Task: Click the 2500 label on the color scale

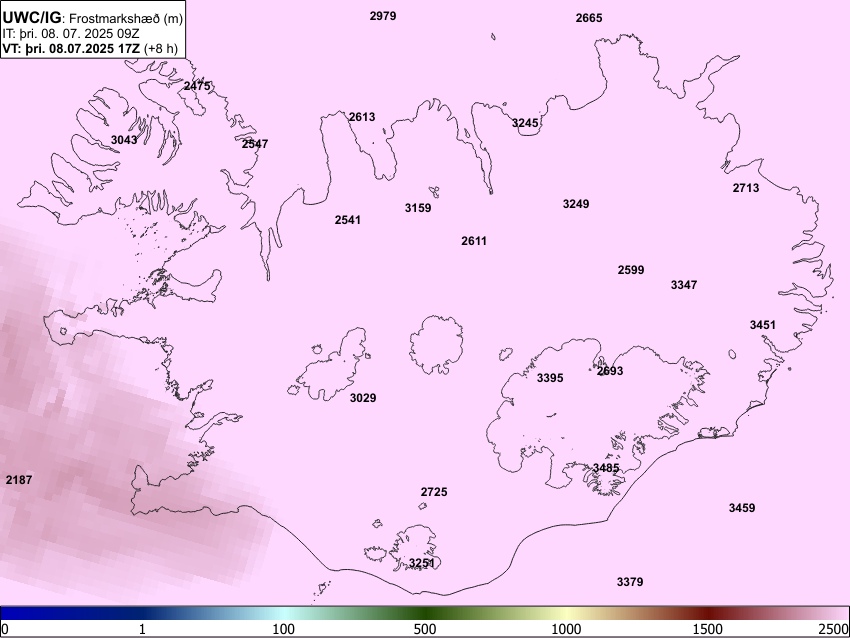Action: tap(834, 629)
